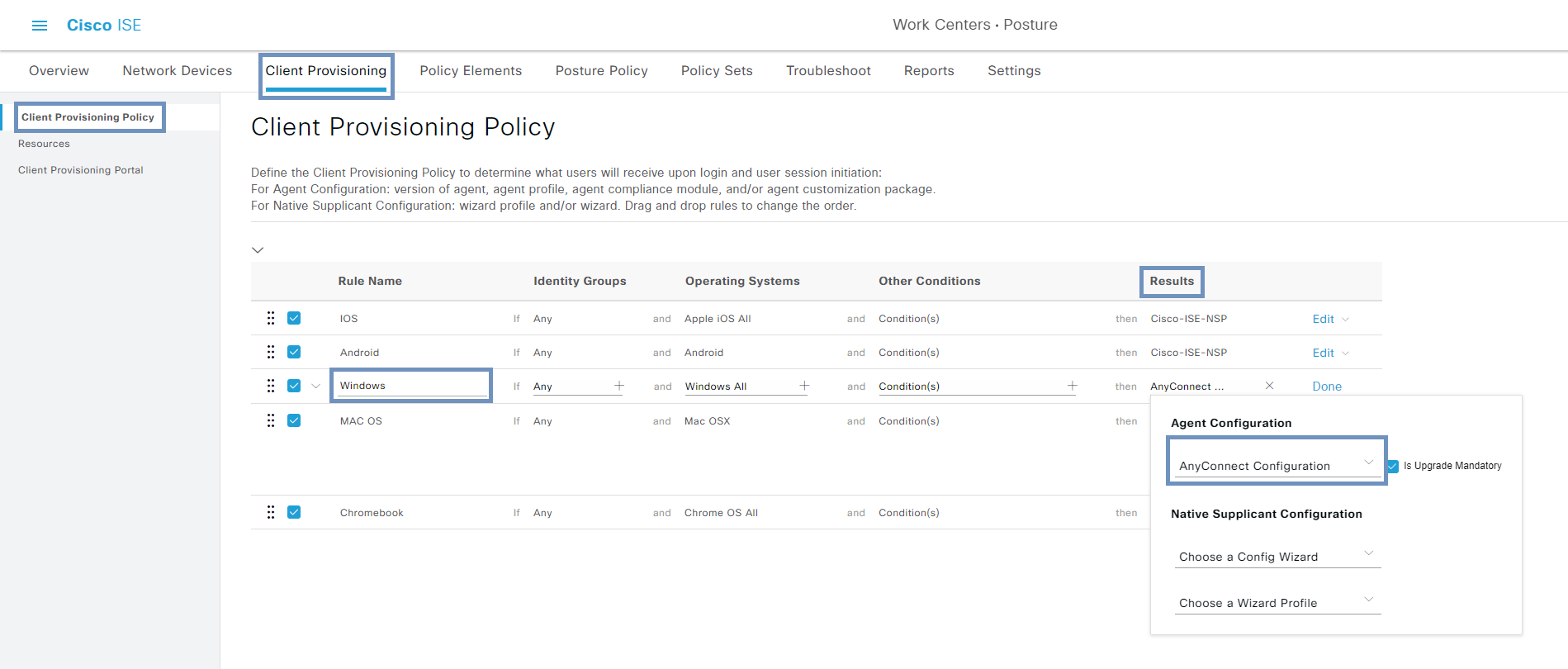Viewport: 1568px width, 669px height.
Task: Open Client Provisioning Portal in sidebar
Action: click(x=81, y=170)
